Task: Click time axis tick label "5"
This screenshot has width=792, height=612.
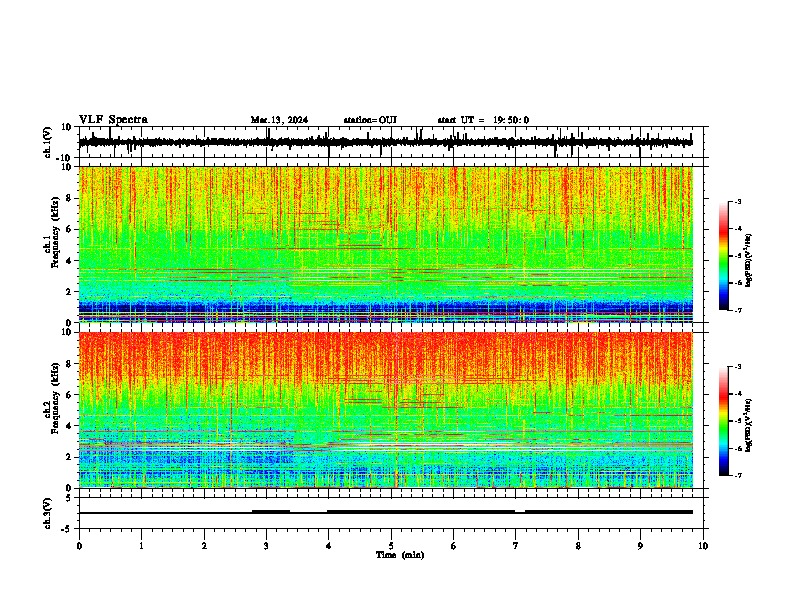Action: tap(391, 546)
